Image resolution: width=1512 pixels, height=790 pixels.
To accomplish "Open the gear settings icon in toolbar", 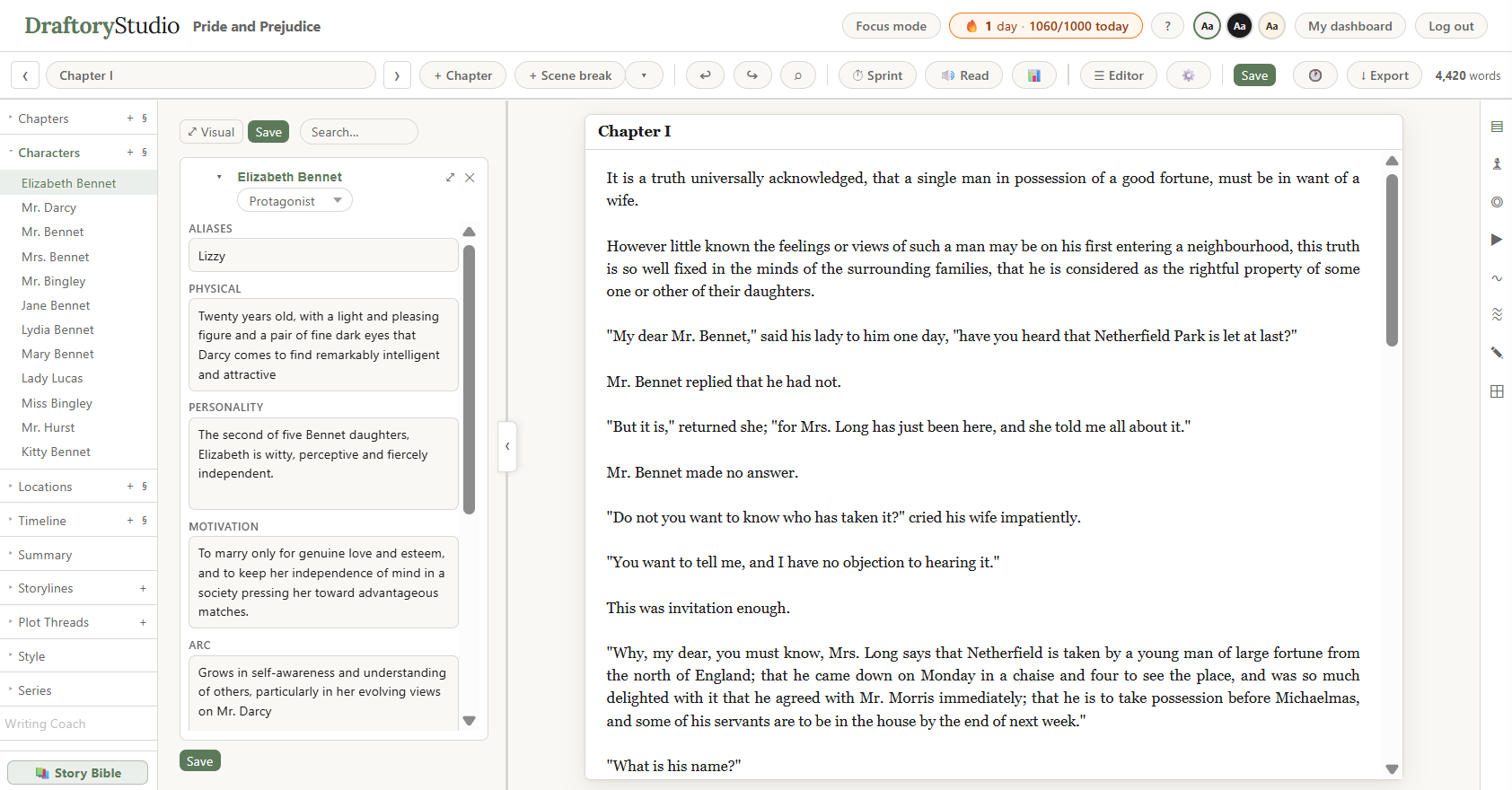I will pos(1188,75).
